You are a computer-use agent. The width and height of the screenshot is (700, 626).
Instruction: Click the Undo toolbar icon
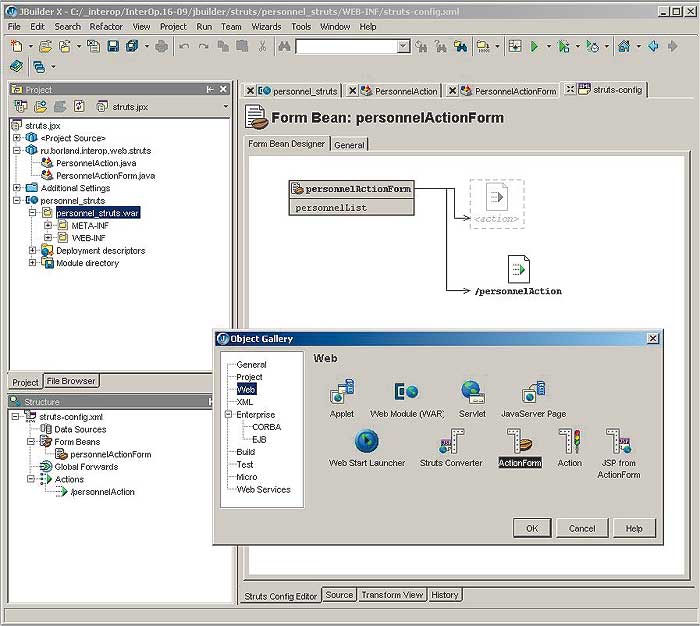pos(184,46)
